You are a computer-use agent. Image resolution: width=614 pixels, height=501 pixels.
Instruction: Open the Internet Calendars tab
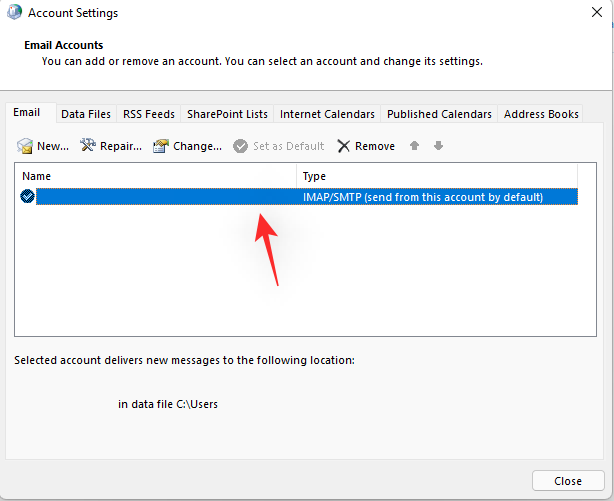click(327, 114)
